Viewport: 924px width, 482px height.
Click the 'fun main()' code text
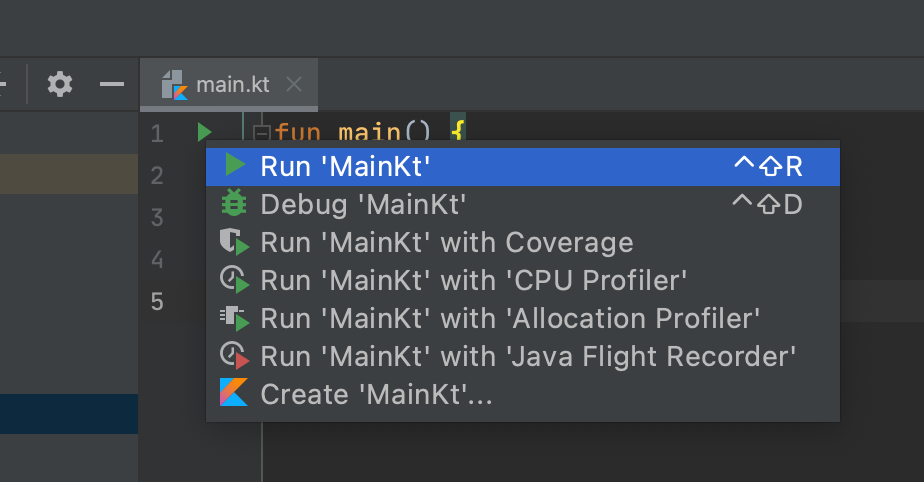pyautogui.click(x=353, y=131)
